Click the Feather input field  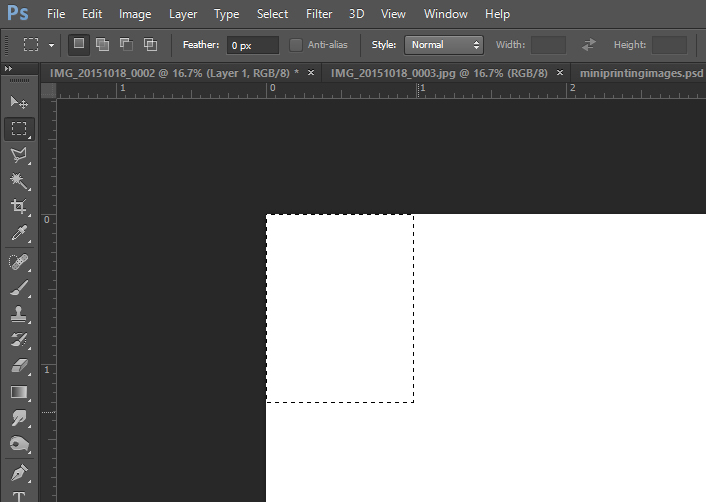click(252, 45)
